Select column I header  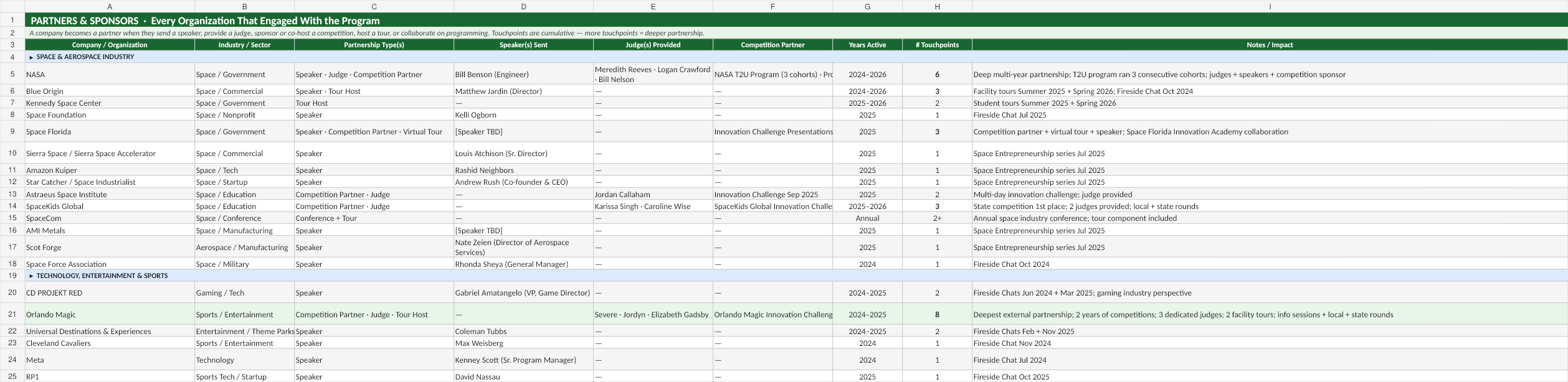click(x=1270, y=6)
